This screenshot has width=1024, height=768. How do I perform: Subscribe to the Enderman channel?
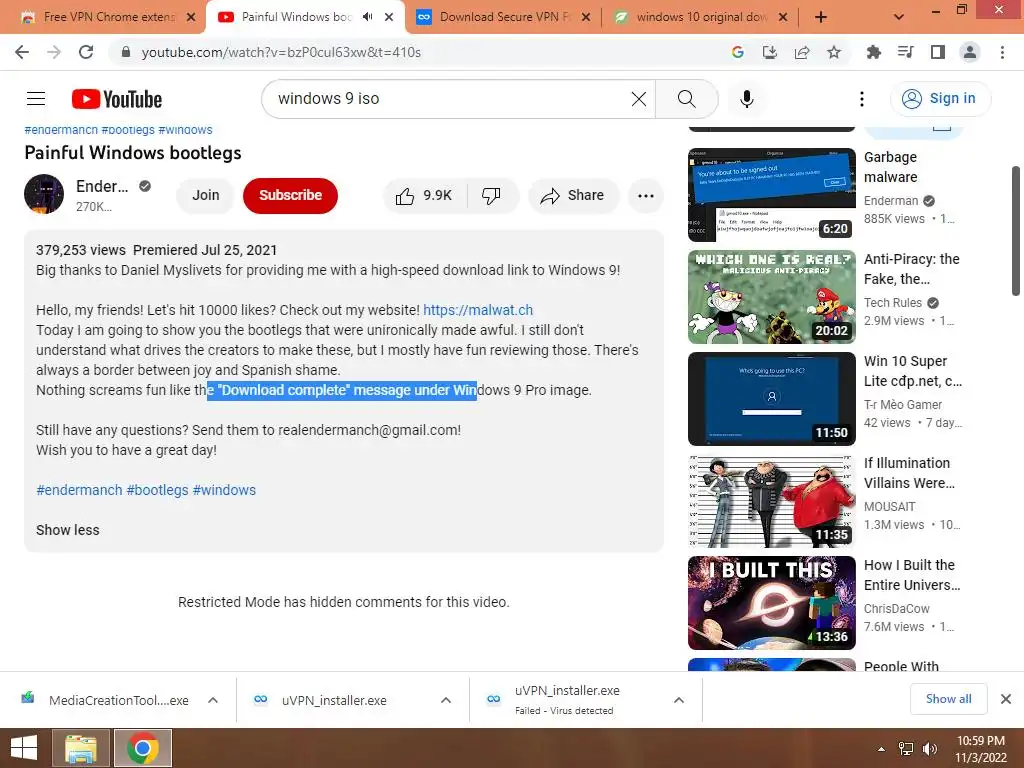(x=290, y=195)
